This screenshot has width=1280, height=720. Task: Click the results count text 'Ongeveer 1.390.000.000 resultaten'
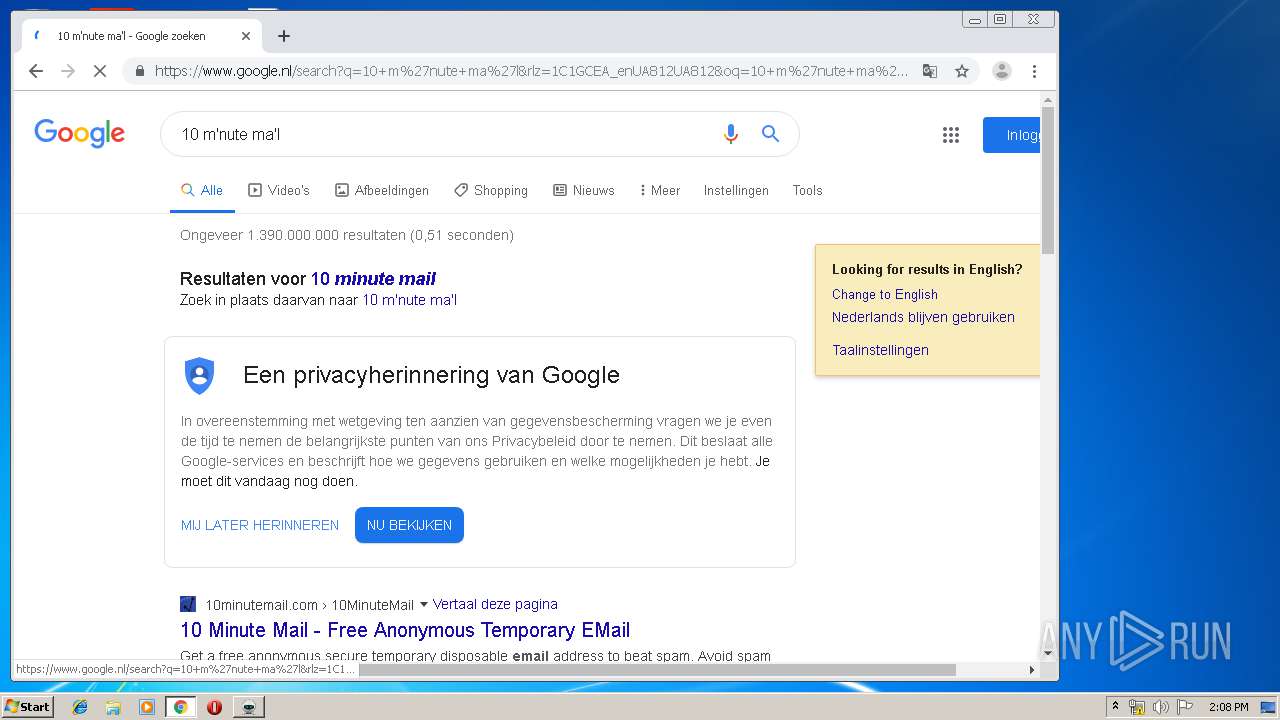[293, 235]
